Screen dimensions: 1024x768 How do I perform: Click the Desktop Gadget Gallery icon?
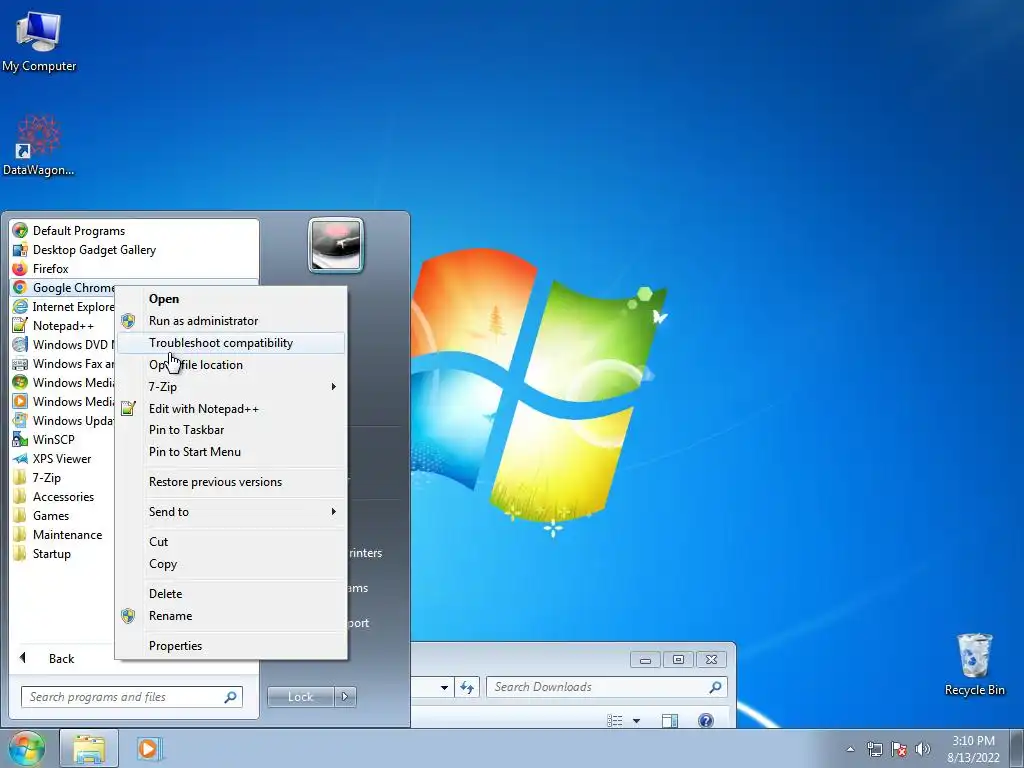(20, 249)
